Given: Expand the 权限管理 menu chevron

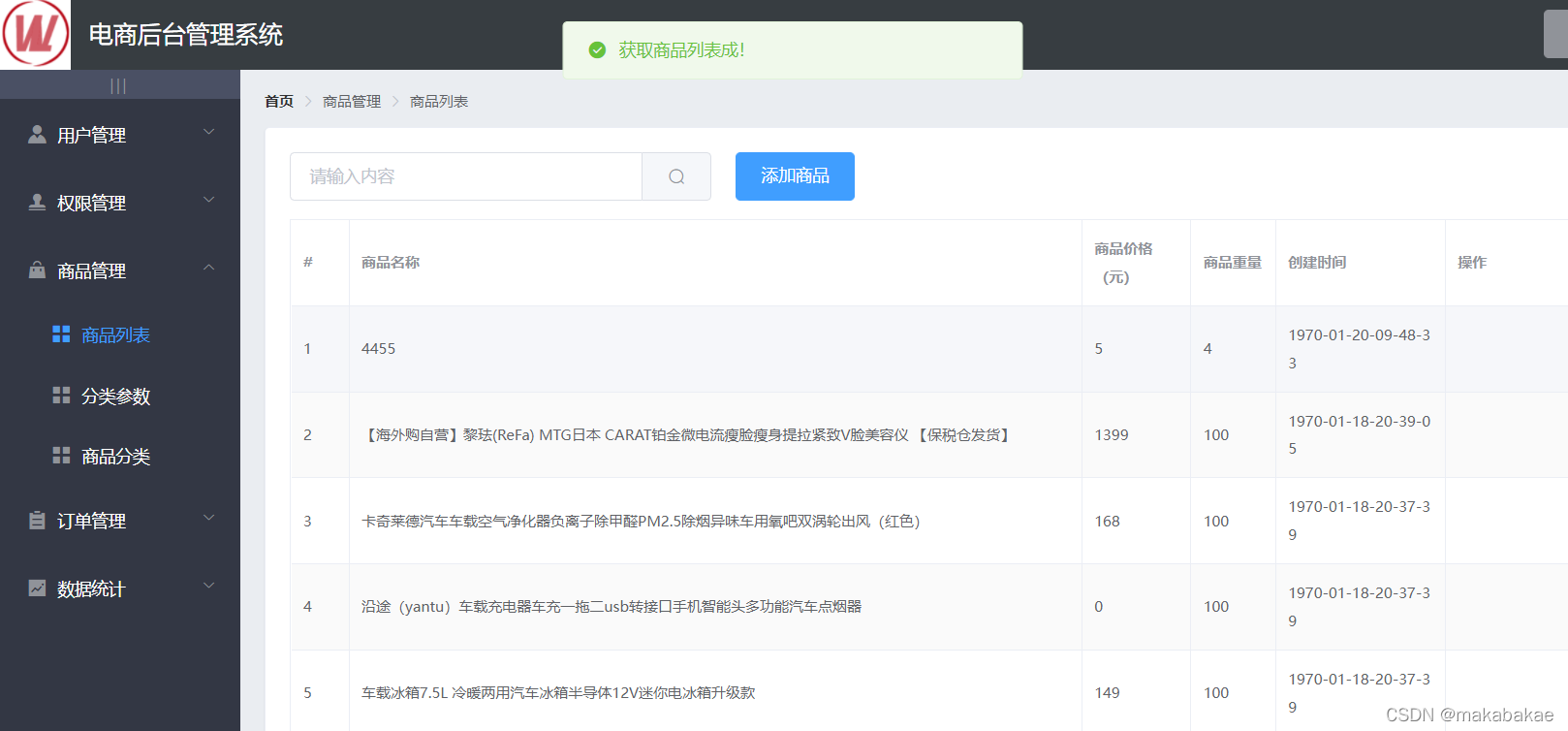Looking at the screenshot, I should [x=208, y=201].
